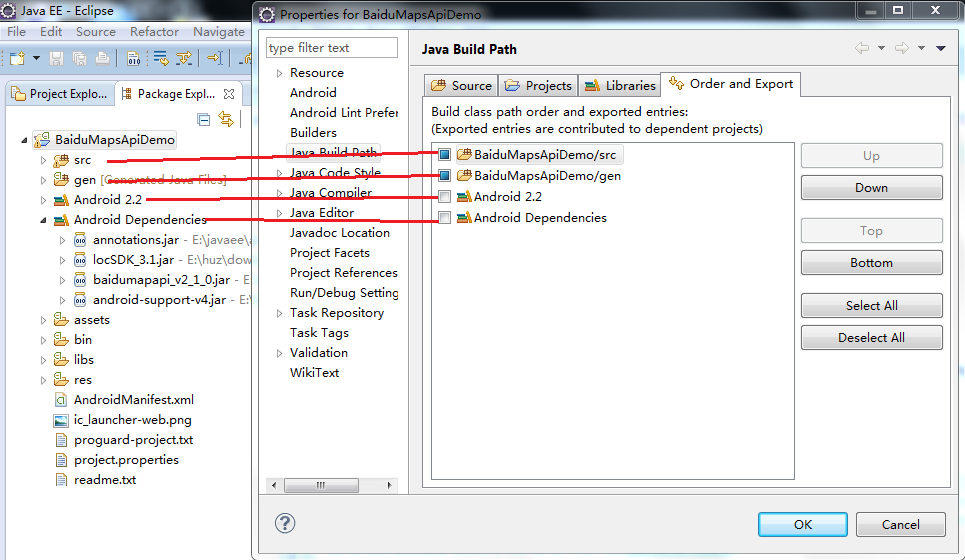Collapse Android Dependencies in tree
The width and height of the screenshot is (965, 560).
43,220
